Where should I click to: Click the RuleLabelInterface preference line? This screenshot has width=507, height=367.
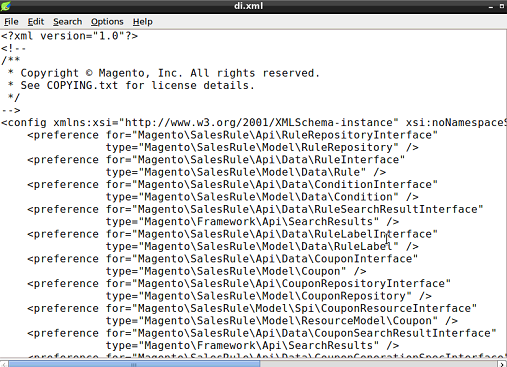click(x=232, y=234)
